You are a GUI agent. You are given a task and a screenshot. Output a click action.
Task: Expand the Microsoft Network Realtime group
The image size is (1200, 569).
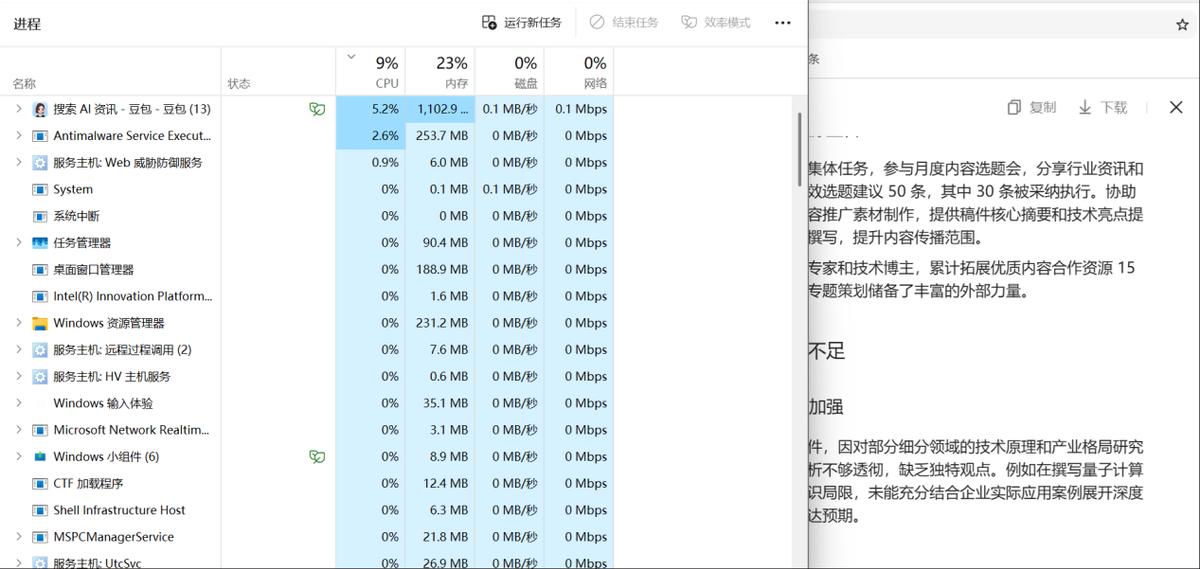tap(18, 430)
